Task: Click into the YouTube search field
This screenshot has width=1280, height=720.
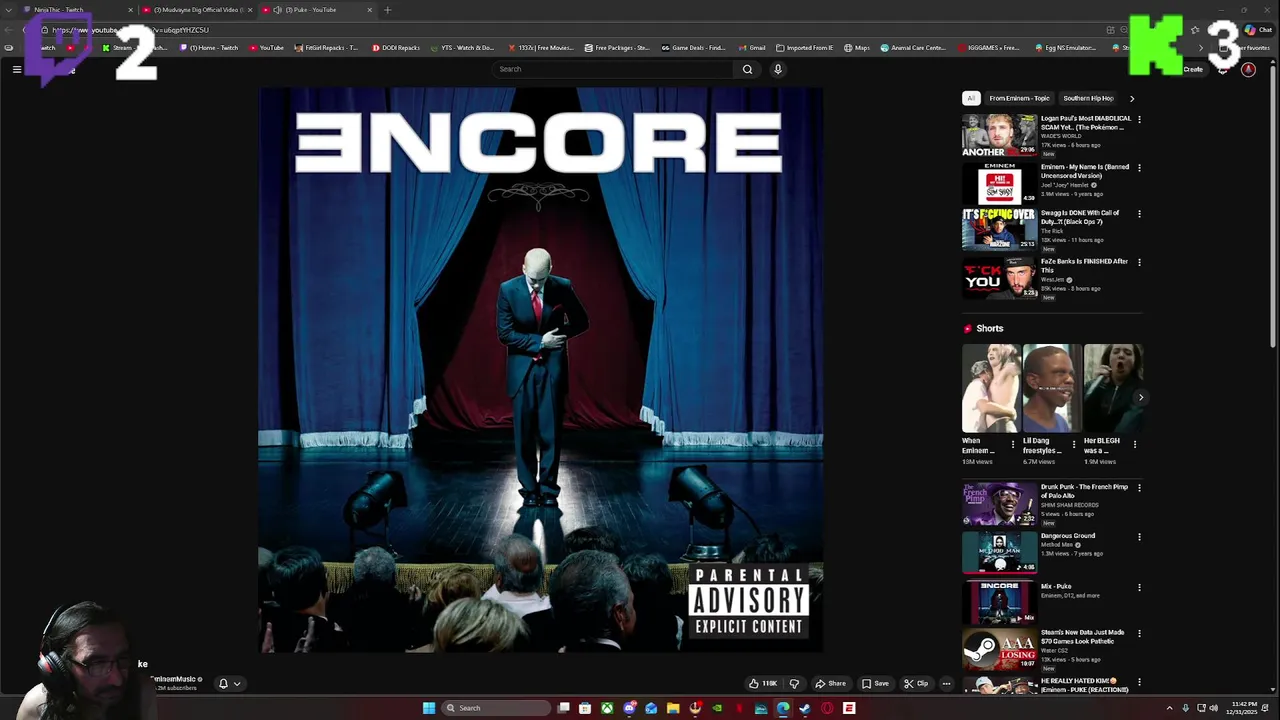Action: click(615, 69)
